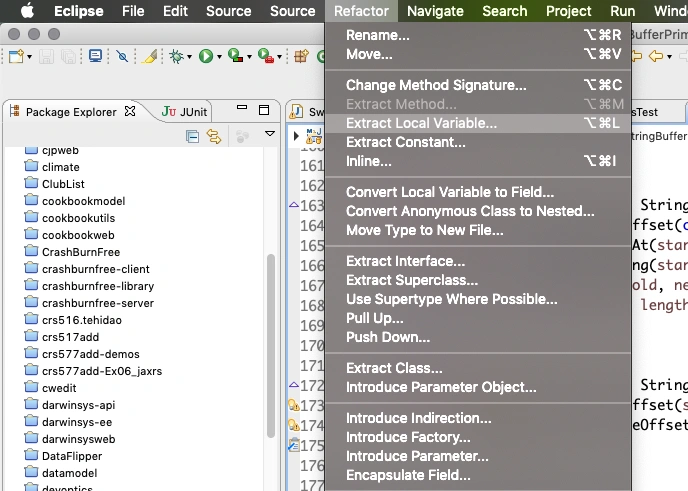Image resolution: width=688 pixels, height=491 pixels.
Task: Select the cookbookmodel project
Action: 83,201
